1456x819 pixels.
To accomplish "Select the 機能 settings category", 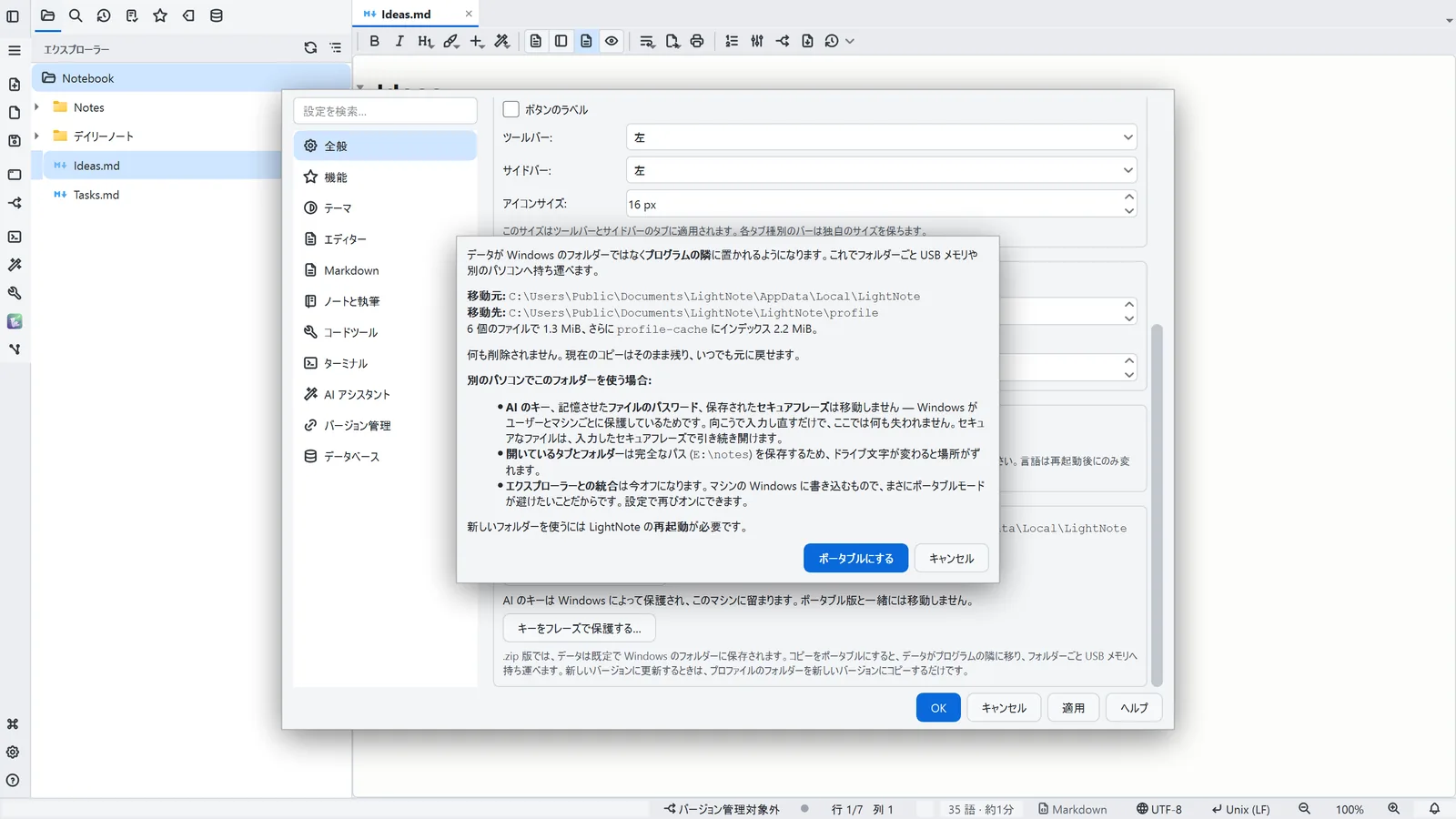I will click(x=385, y=177).
